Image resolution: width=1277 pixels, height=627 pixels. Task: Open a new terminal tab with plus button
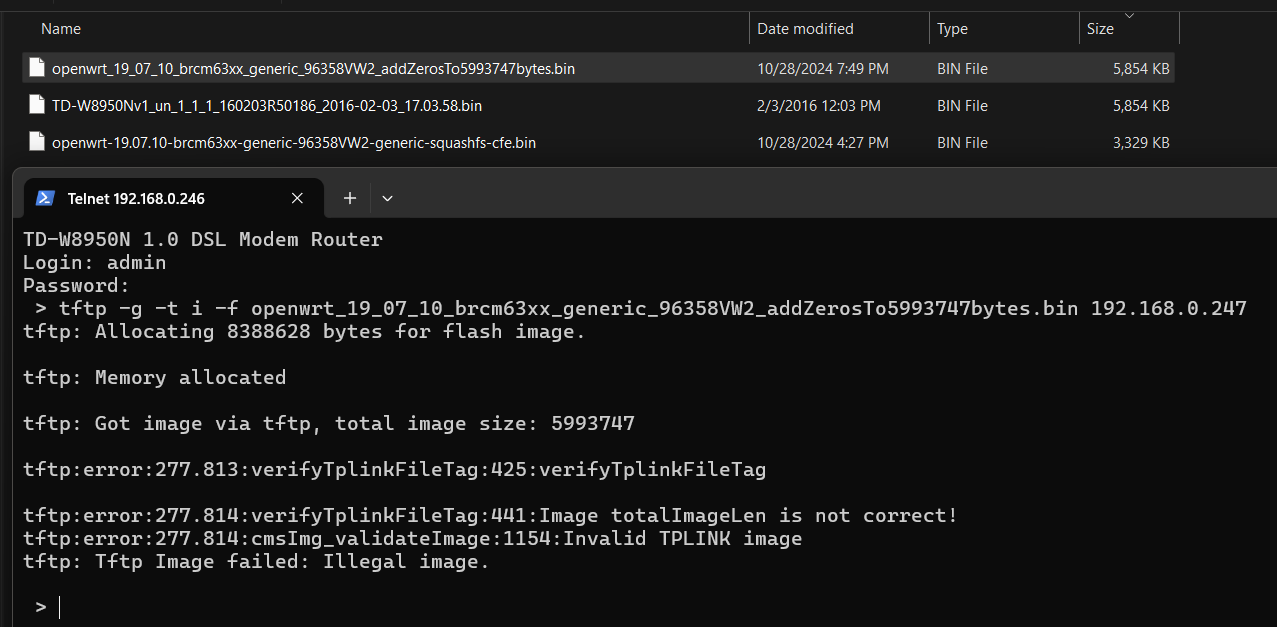pos(350,198)
